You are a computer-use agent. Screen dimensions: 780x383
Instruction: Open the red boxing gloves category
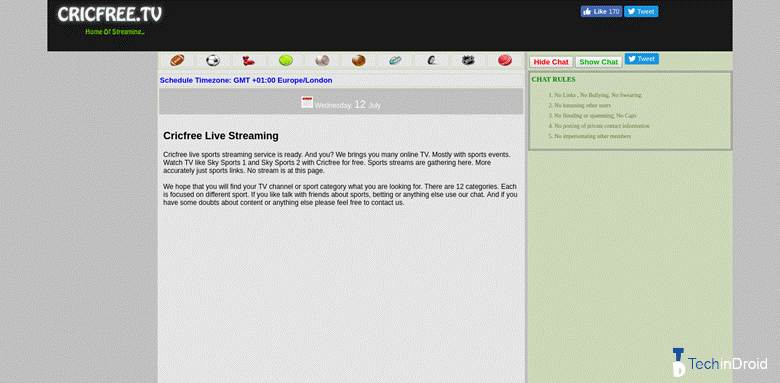248,61
